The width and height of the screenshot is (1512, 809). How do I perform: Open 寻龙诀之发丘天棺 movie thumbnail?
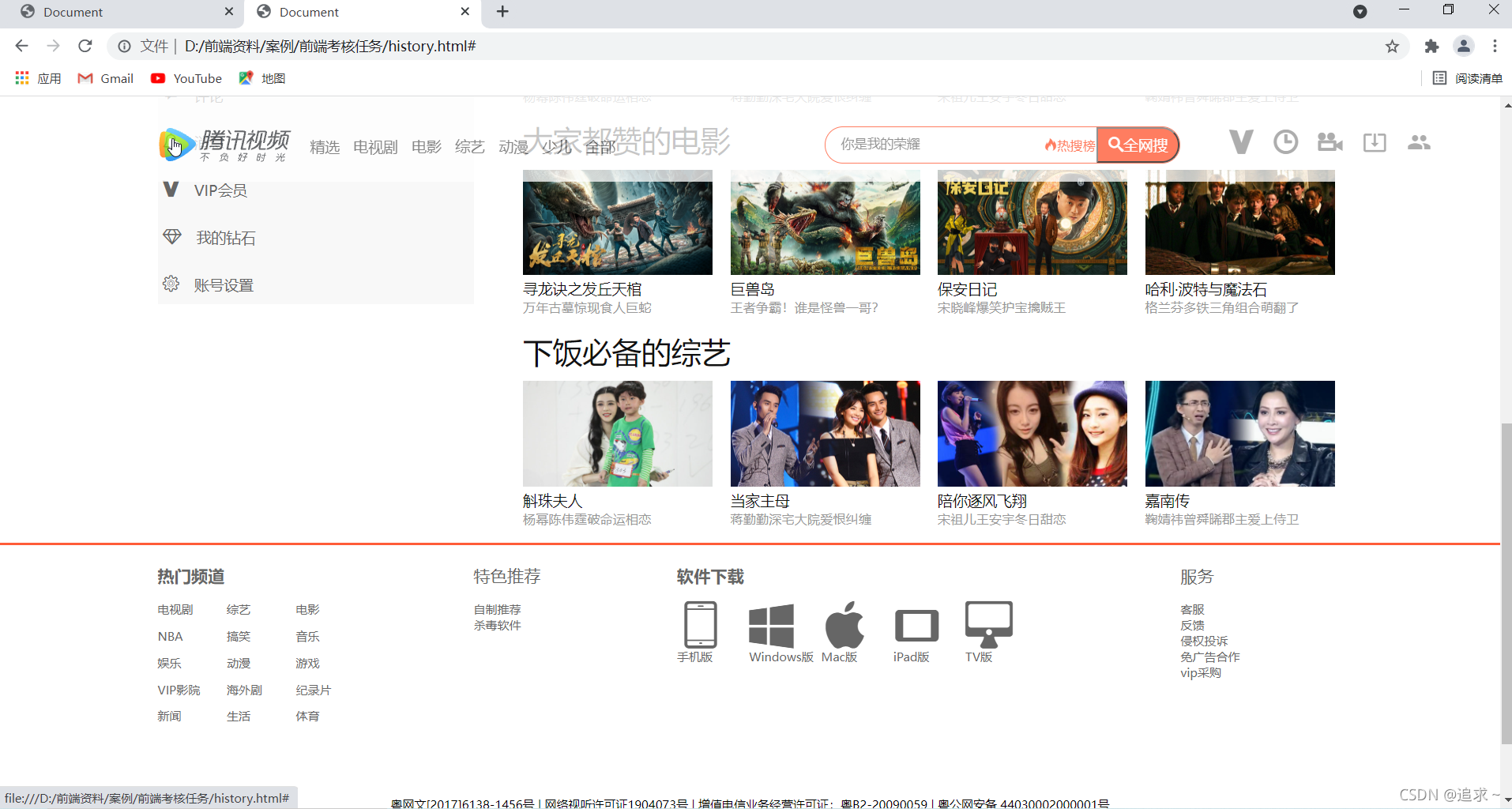coord(618,222)
